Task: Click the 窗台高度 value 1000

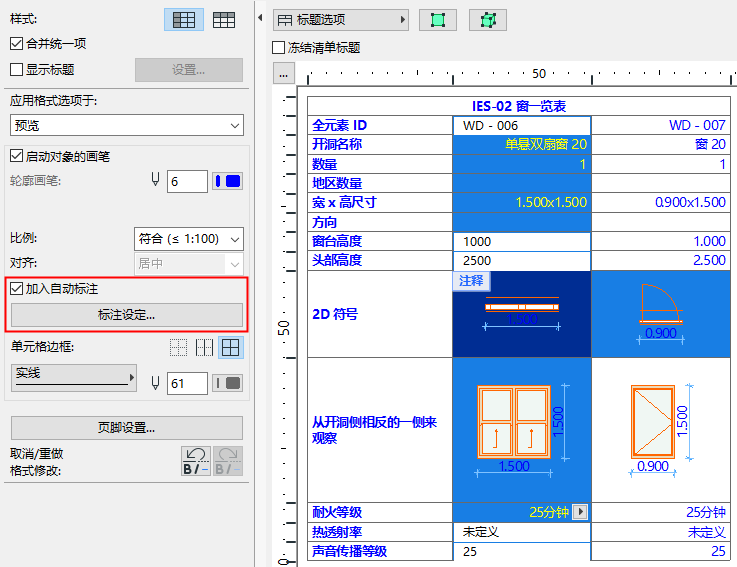Action: click(522, 241)
